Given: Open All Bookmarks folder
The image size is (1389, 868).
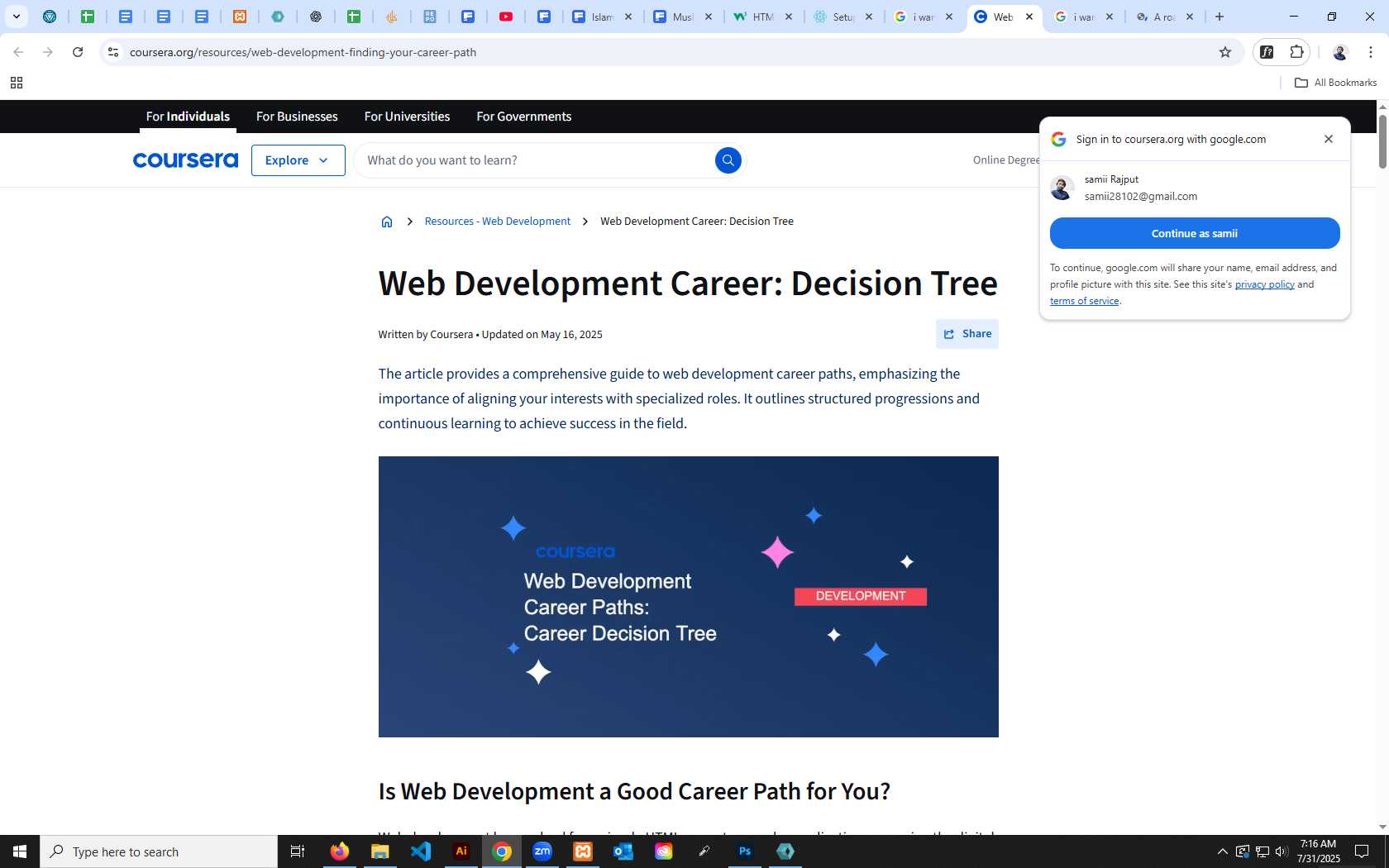Looking at the screenshot, I should (x=1335, y=83).
